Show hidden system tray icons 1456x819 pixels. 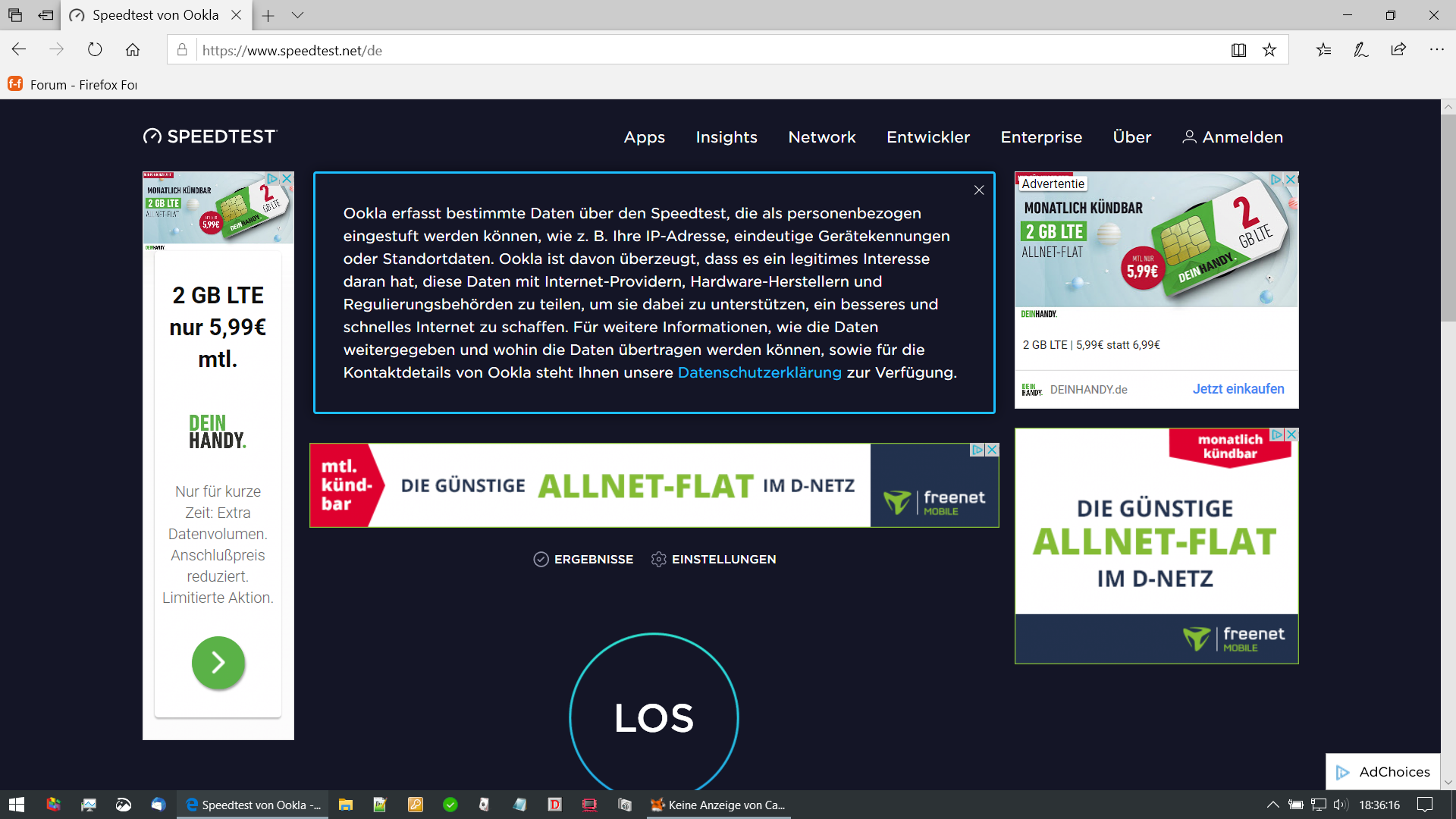tap(1272, 805)
